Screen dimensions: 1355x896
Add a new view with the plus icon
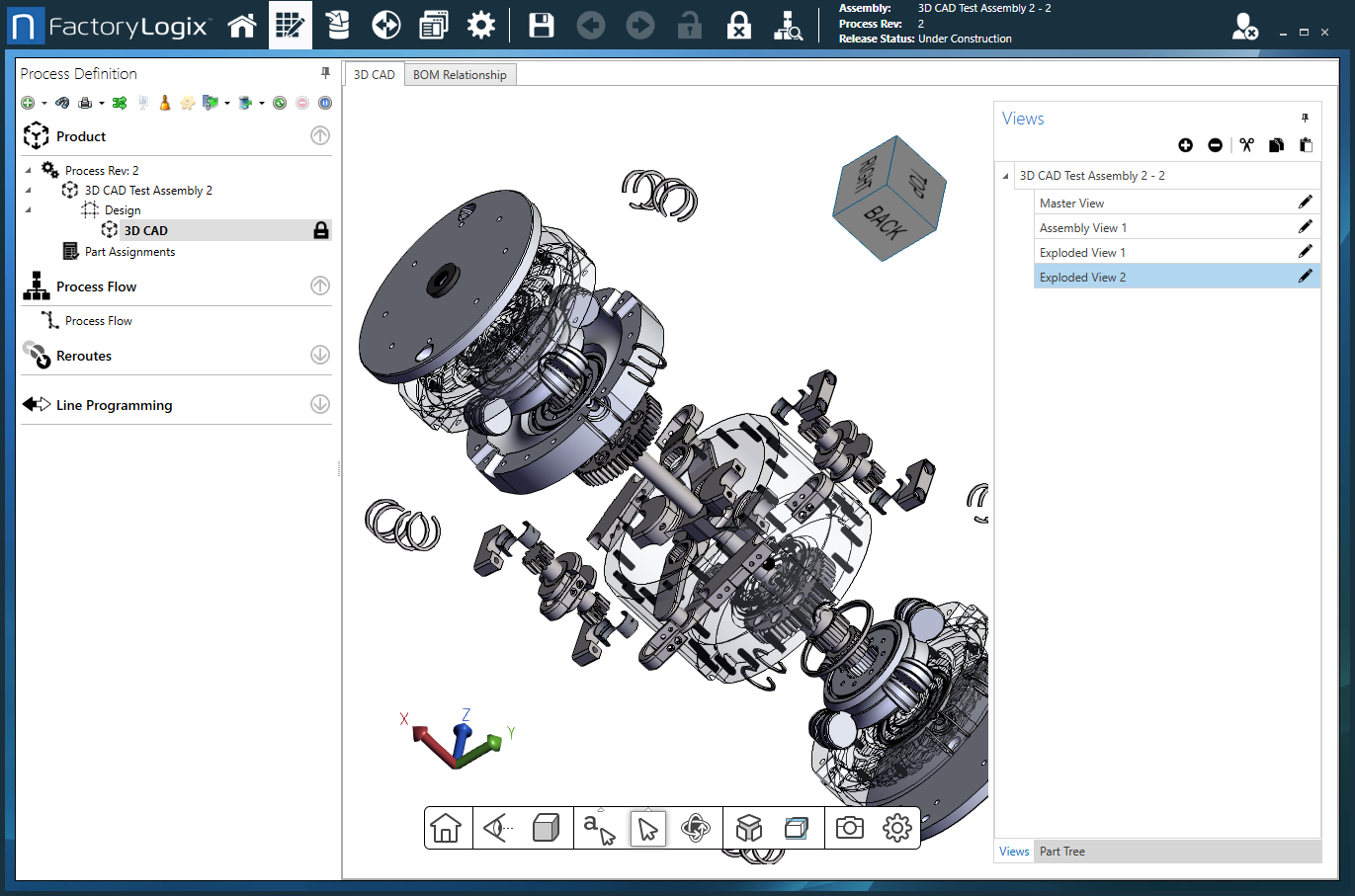point(1186,145)
